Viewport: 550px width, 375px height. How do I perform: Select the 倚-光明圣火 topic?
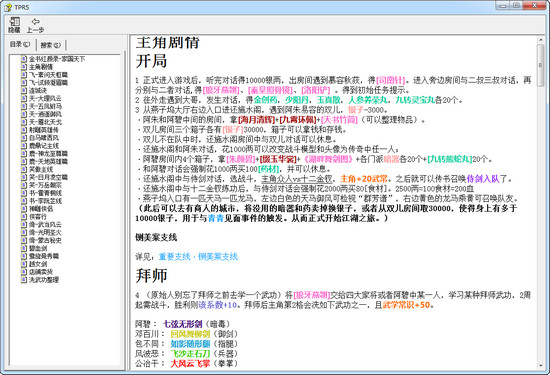tap(45, 233)
